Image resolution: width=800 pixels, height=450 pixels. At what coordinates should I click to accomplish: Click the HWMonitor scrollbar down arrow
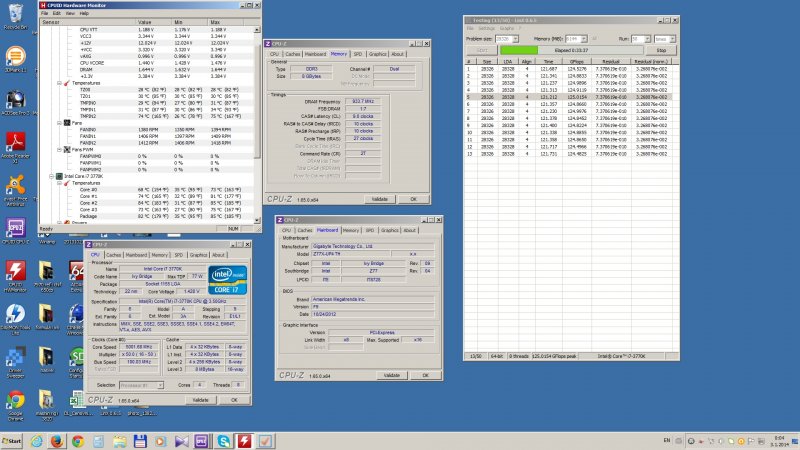pos(257,220)
